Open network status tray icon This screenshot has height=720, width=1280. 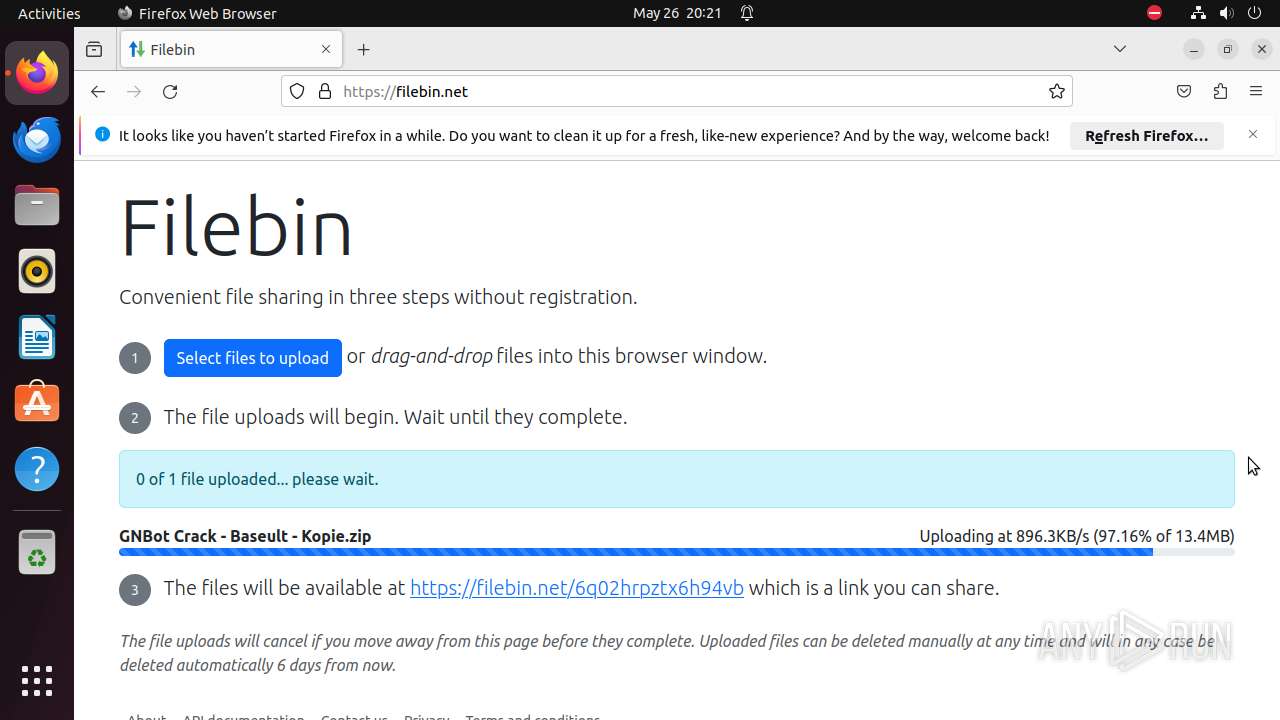click(x=1198, y=13)
